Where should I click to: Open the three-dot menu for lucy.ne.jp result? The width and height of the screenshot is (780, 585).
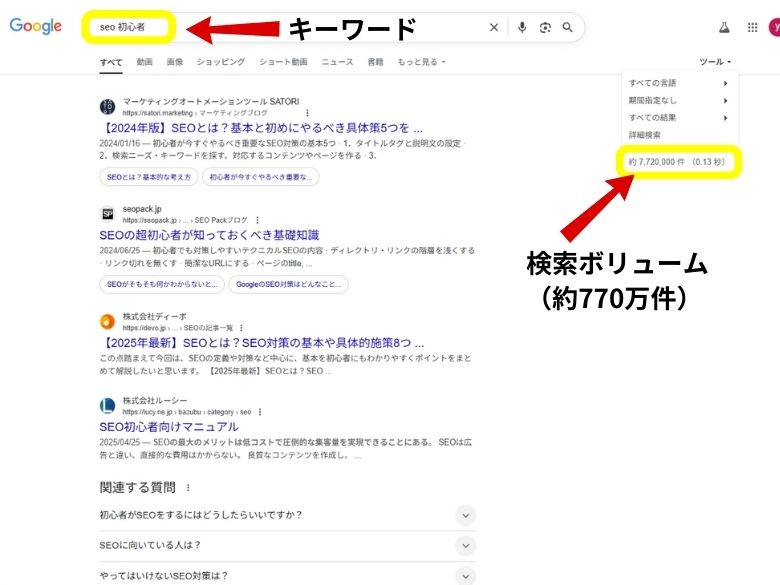point(260,412)
